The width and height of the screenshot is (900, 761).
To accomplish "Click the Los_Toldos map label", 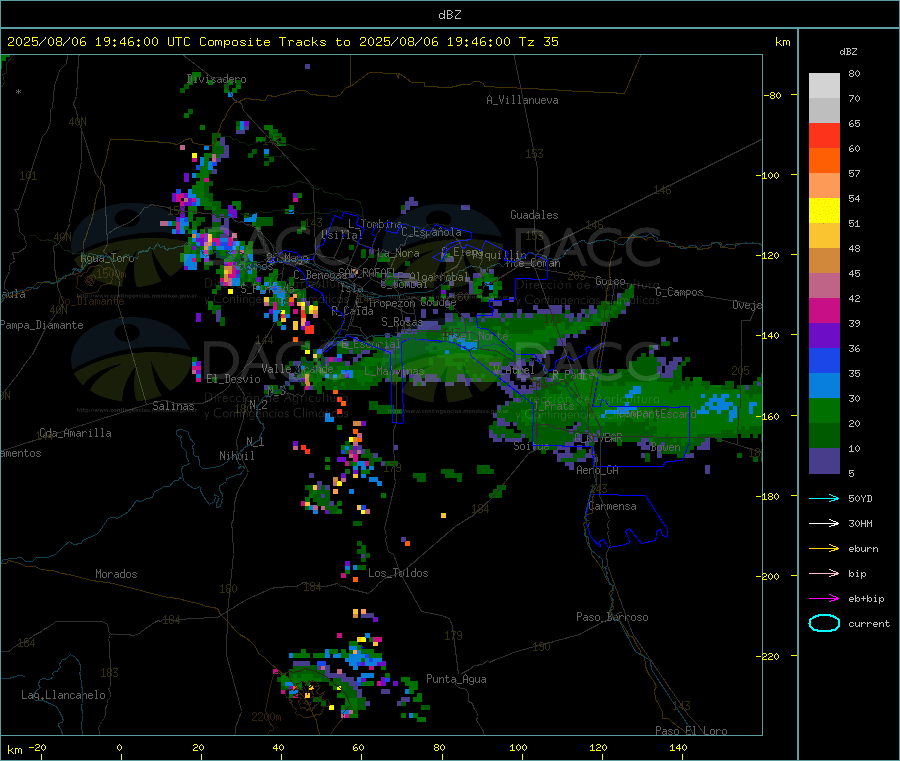I will (x=398, y=573).
